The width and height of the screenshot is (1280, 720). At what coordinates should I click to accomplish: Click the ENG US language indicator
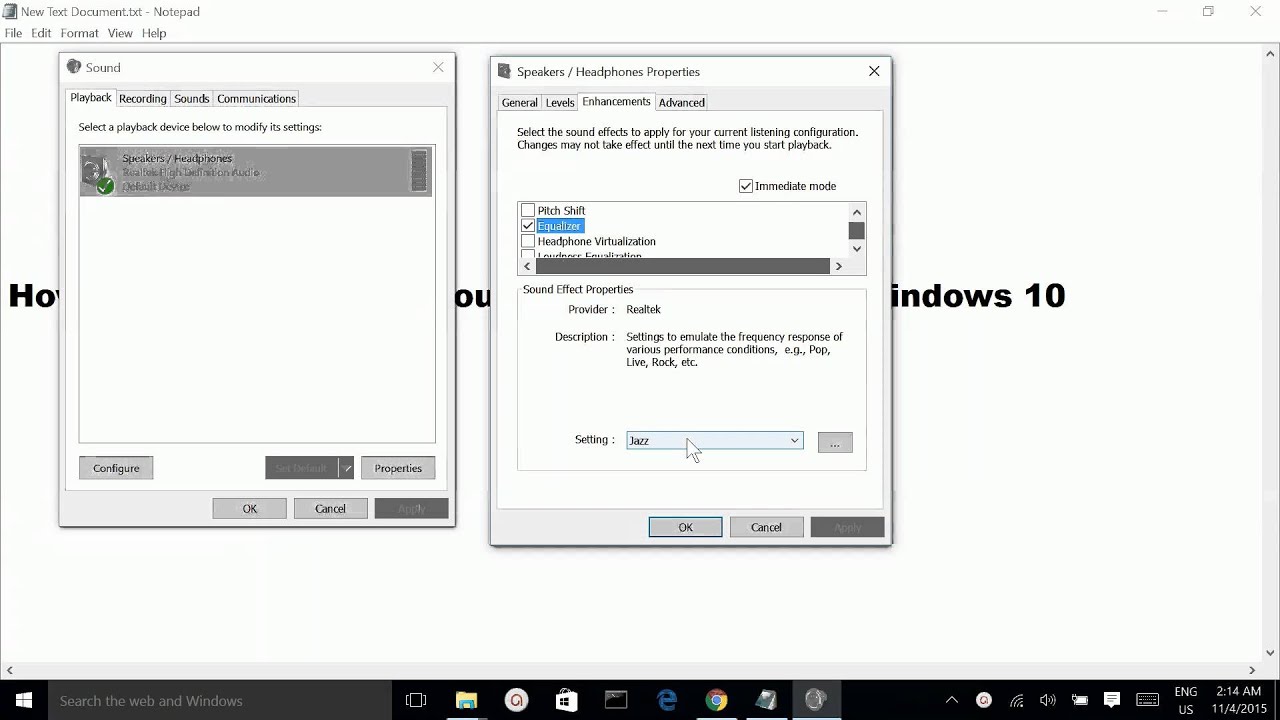point(1186,700)
